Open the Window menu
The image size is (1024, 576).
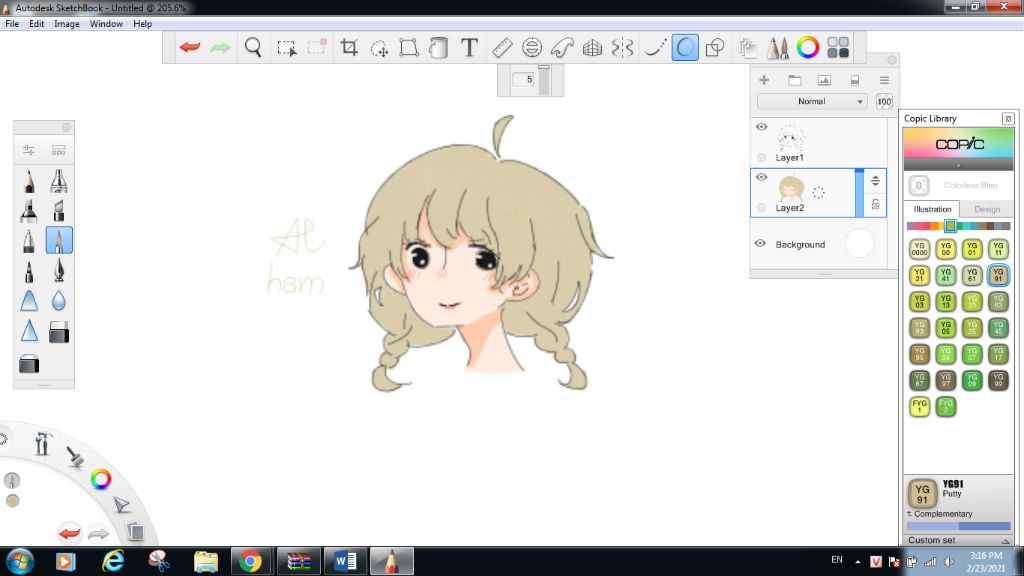coord(106,24)
